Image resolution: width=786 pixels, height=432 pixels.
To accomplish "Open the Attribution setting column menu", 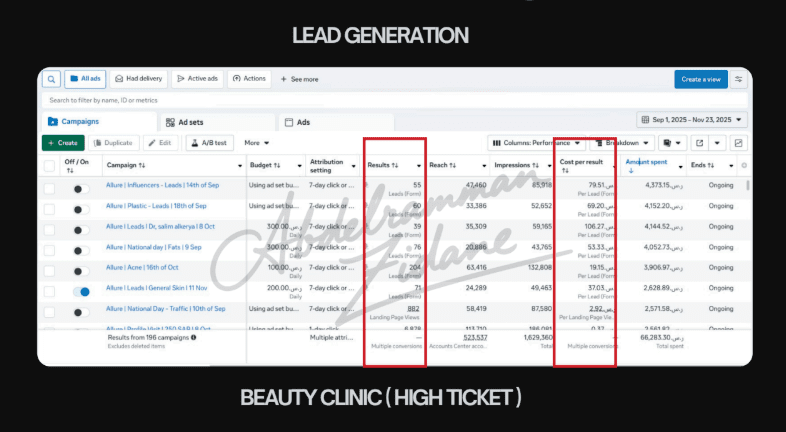I will (x=353, y=166).
